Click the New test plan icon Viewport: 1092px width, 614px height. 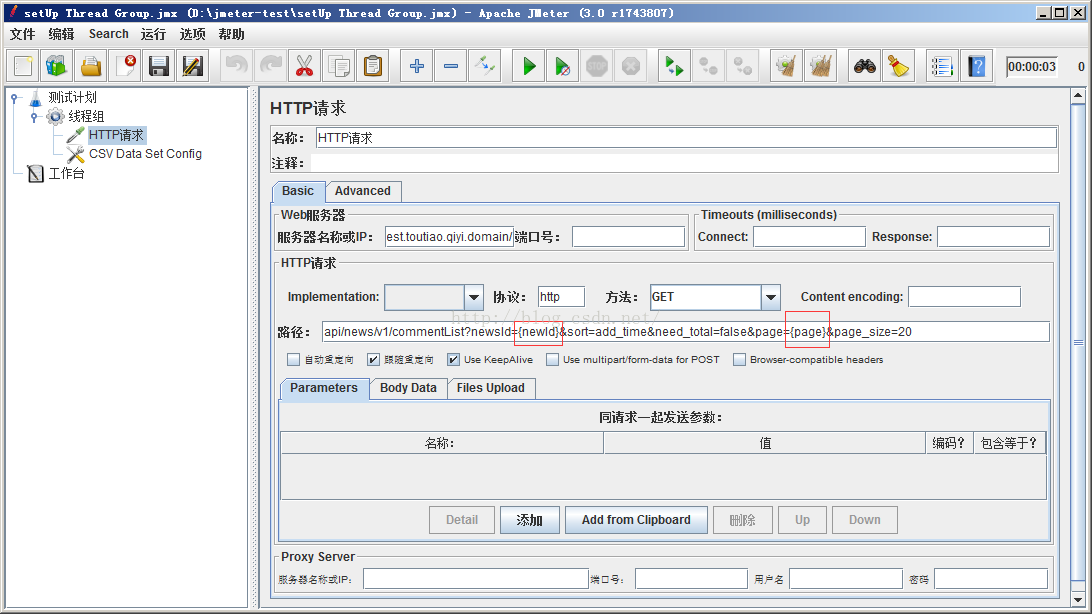tap(23, 67)
